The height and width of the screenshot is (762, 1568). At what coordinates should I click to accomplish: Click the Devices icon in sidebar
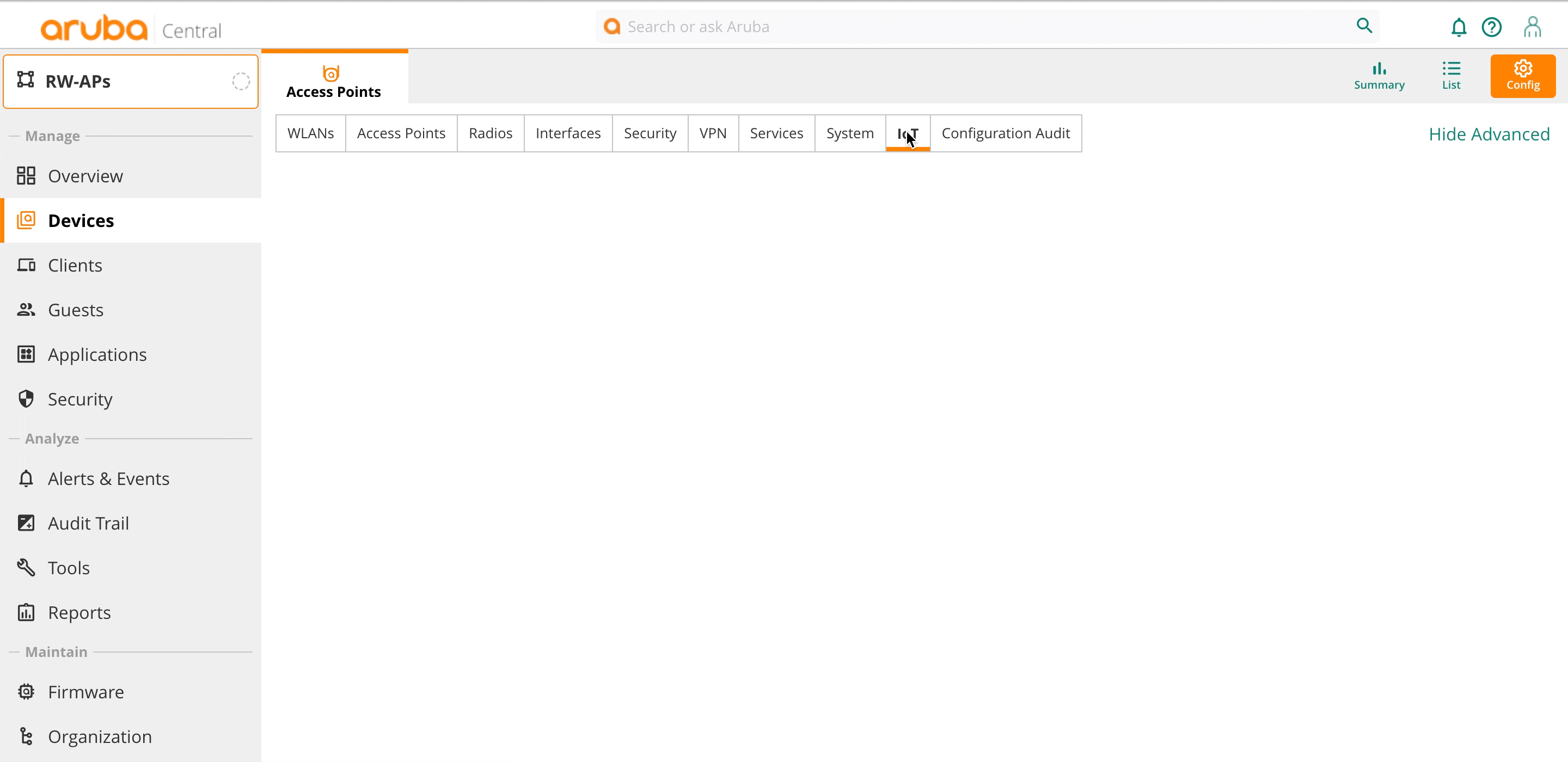(26, 220)
